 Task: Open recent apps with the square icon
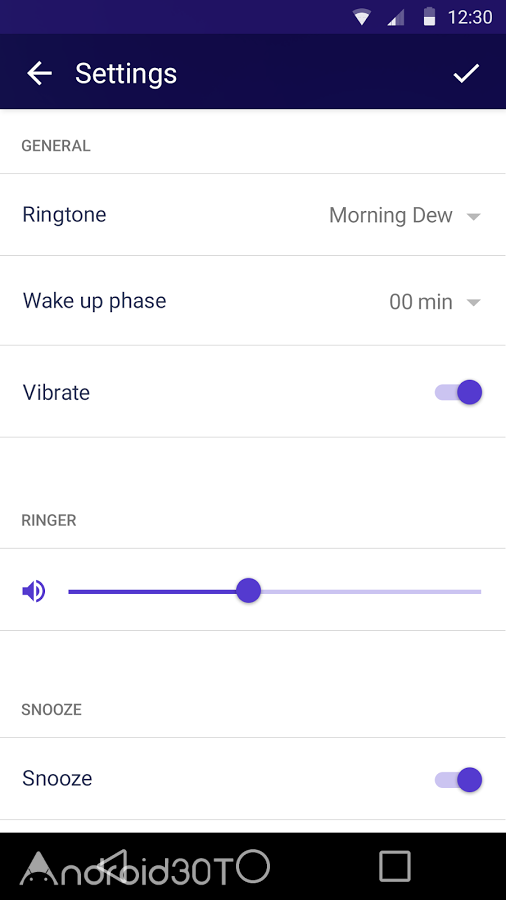coord(395,866)
